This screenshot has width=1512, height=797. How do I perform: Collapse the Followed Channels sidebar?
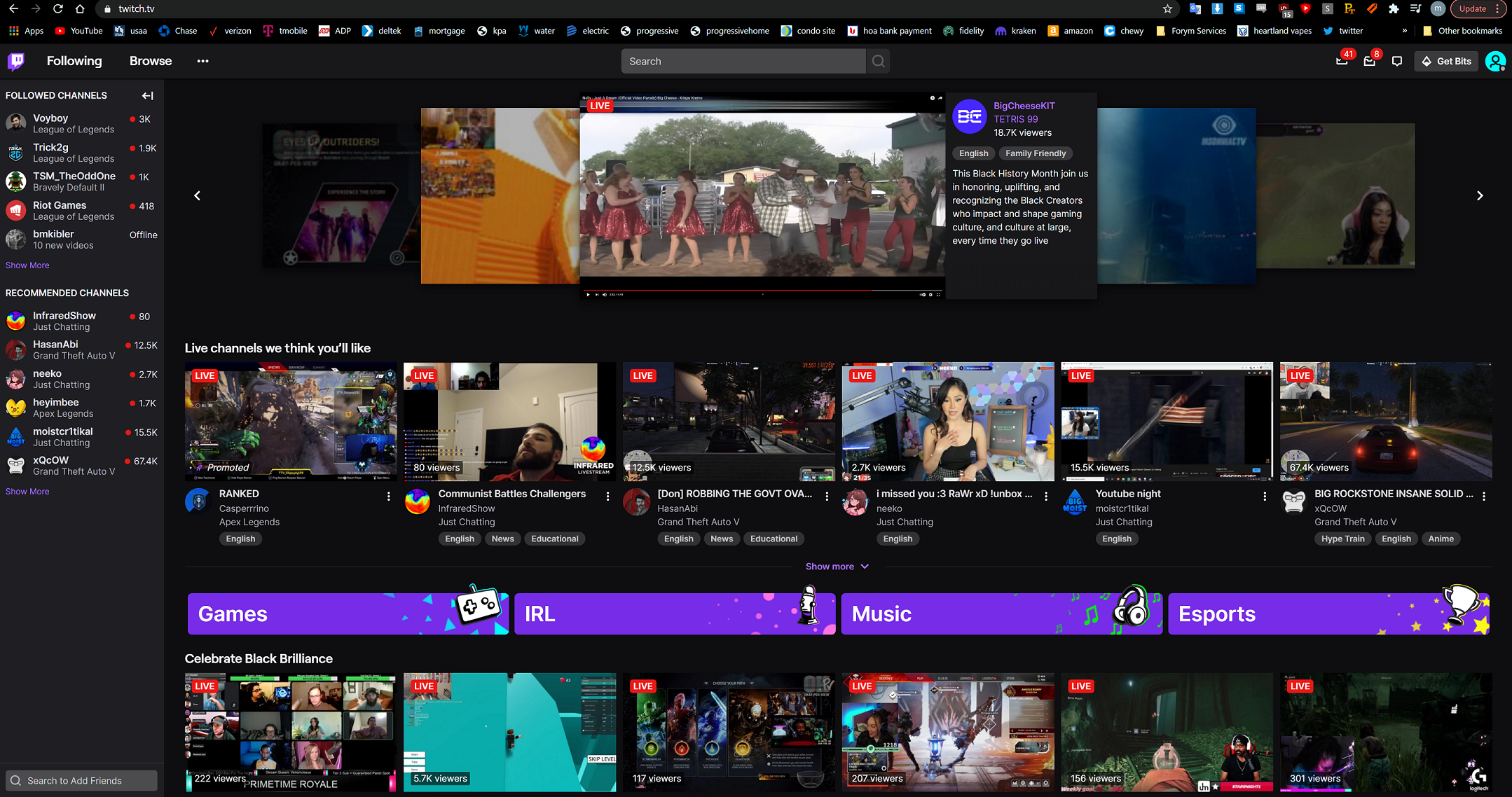[x=148, y=95]
